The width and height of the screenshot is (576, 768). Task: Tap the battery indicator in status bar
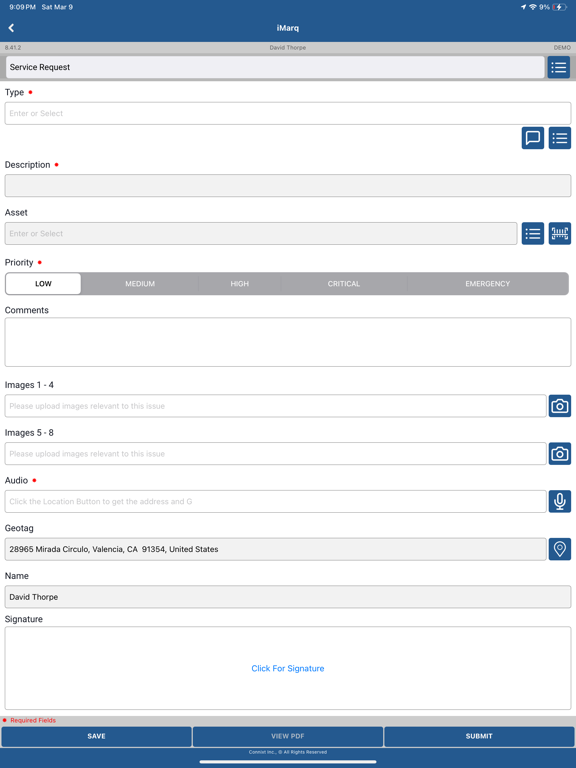[559, 7]
